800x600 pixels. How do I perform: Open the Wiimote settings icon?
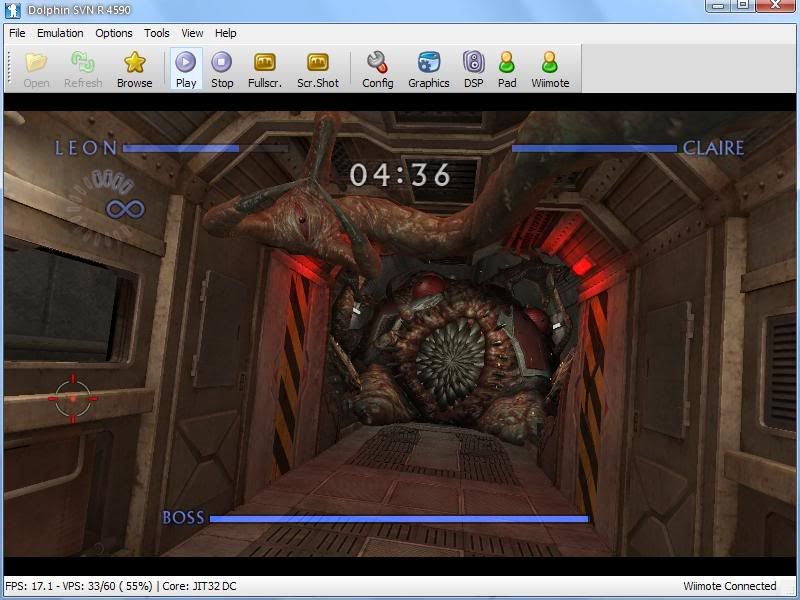(x=550, y=69)
